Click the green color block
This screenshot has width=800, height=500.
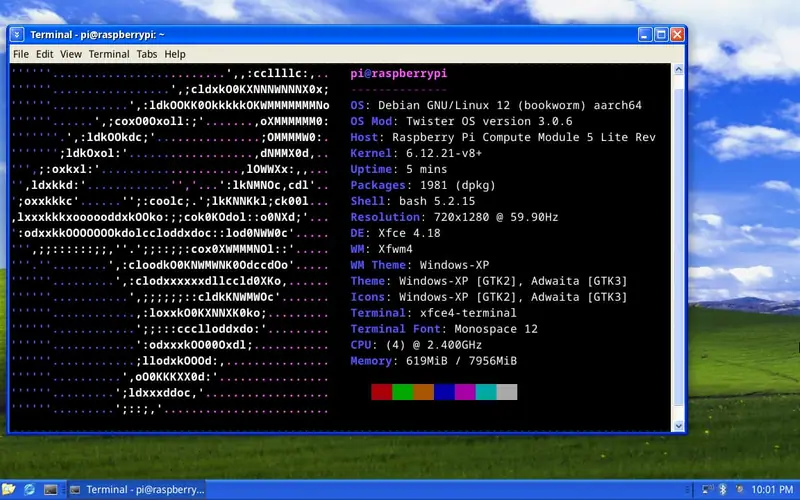(x=403, y=392)
